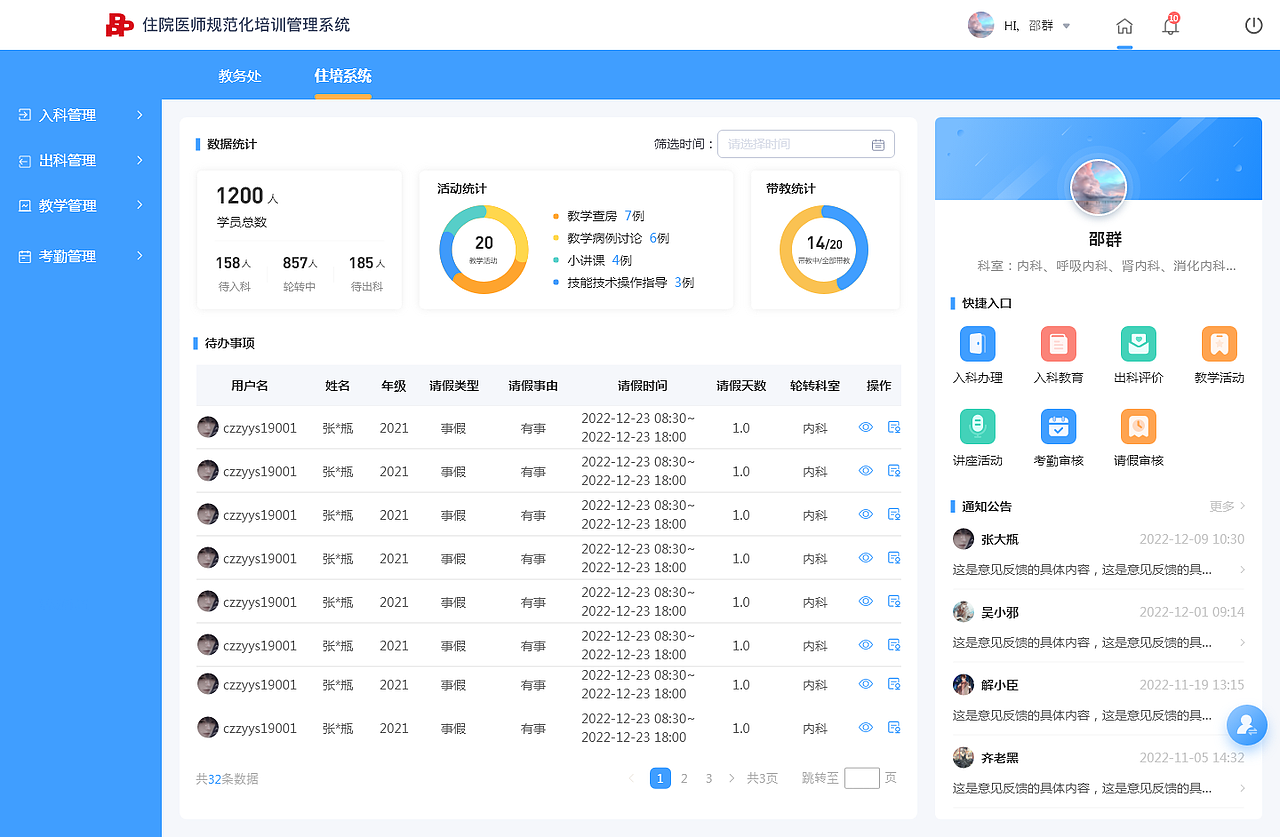Select the 考勤审核 quick entry icon
1280x837 pixels.
click(x=1058, y=427)
